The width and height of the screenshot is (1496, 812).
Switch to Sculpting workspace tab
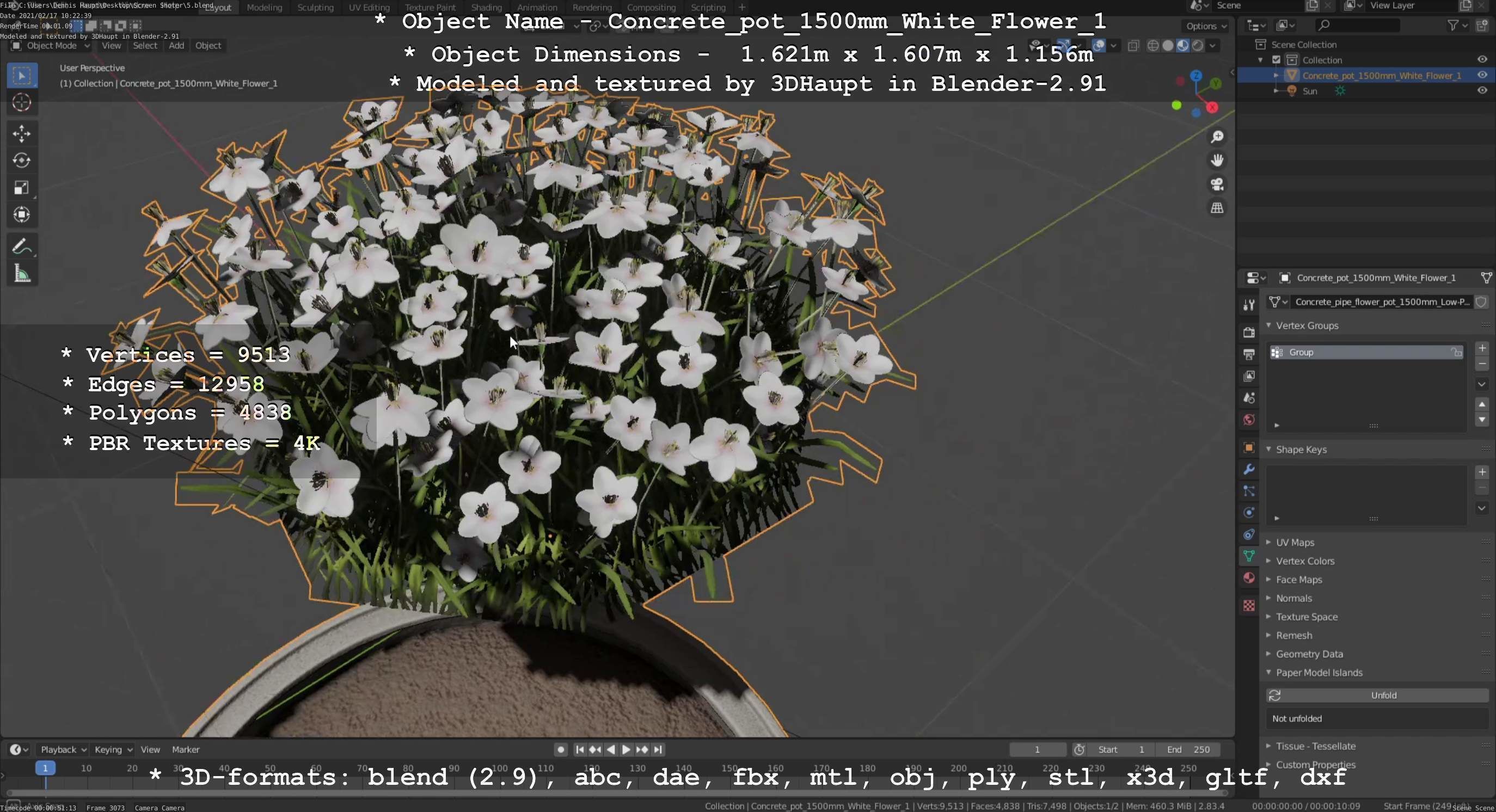click(315, 7)
